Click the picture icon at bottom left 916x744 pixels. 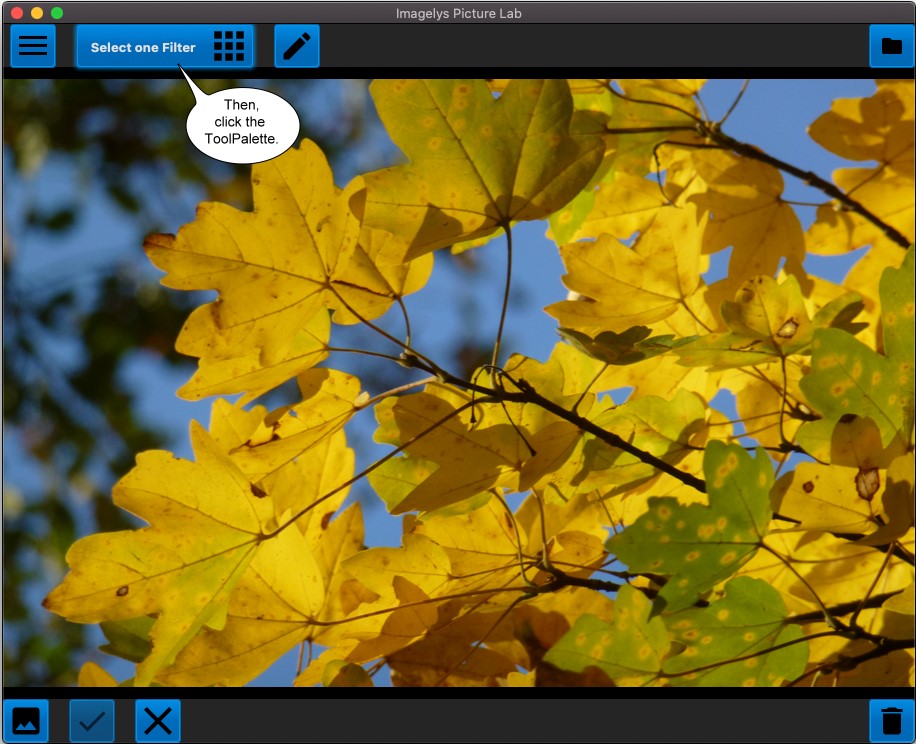[x=26, y=721]
